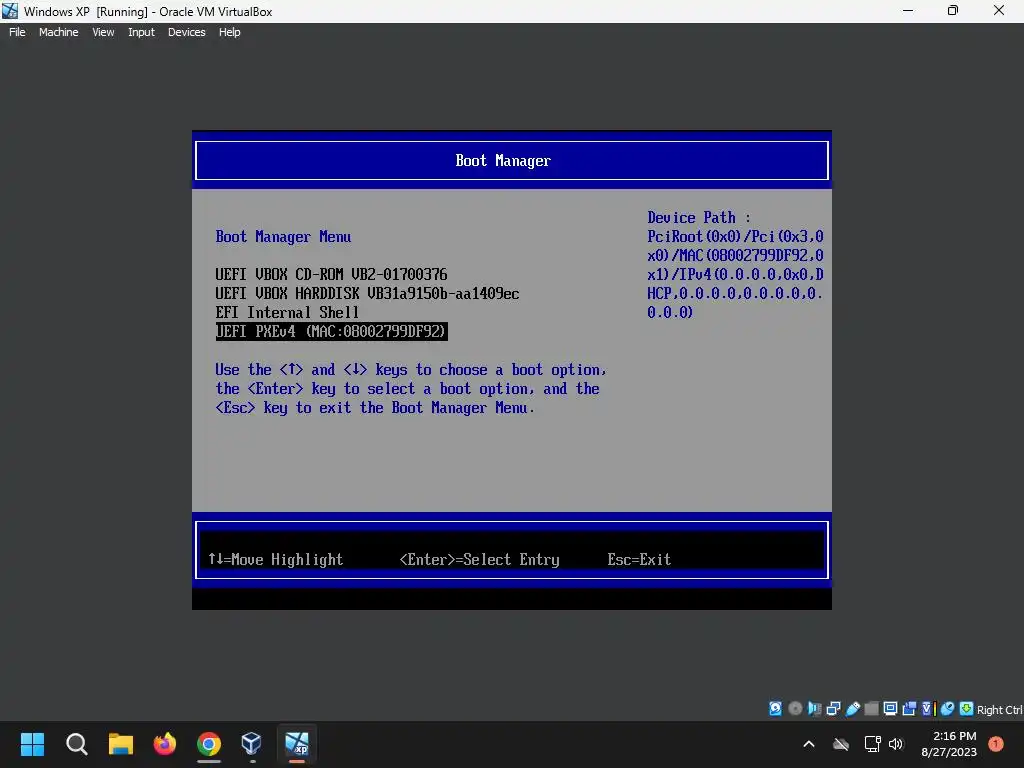Open the network tray icon

point(872,744)
